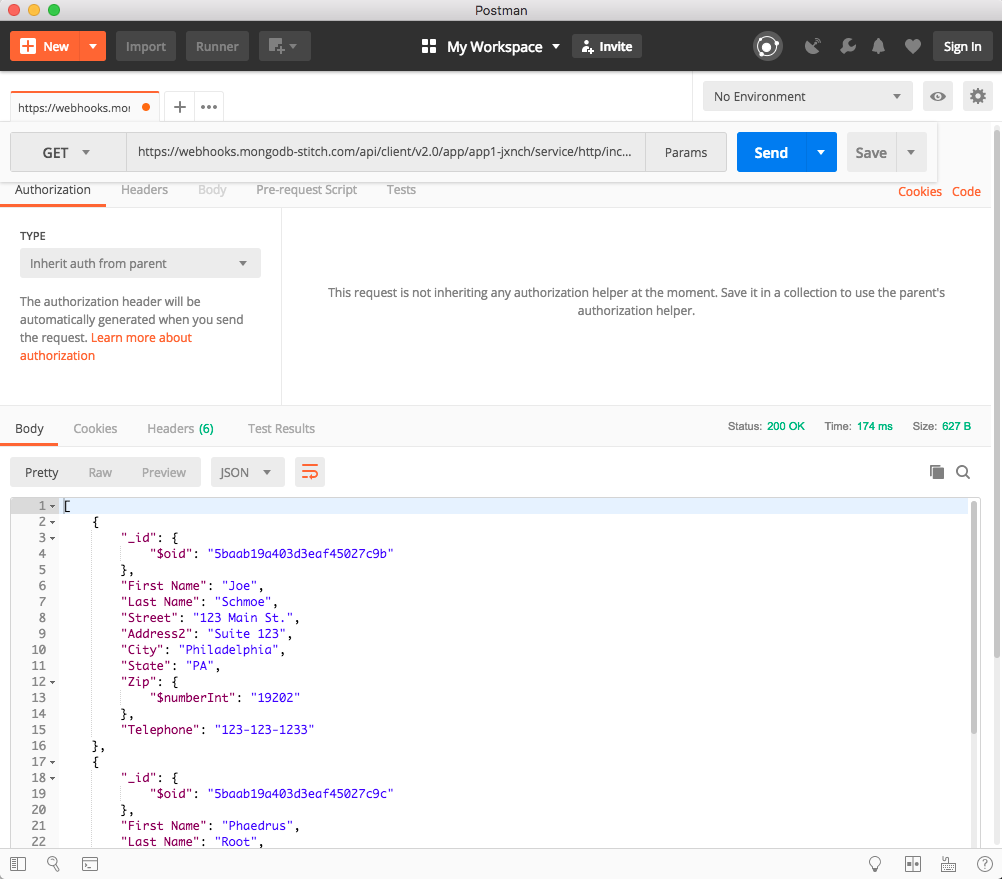Image resolution: width=1002 pixels, height=879 pixels.
Task: Open the GET method dropdown
Action: click(x=67, y=153)
